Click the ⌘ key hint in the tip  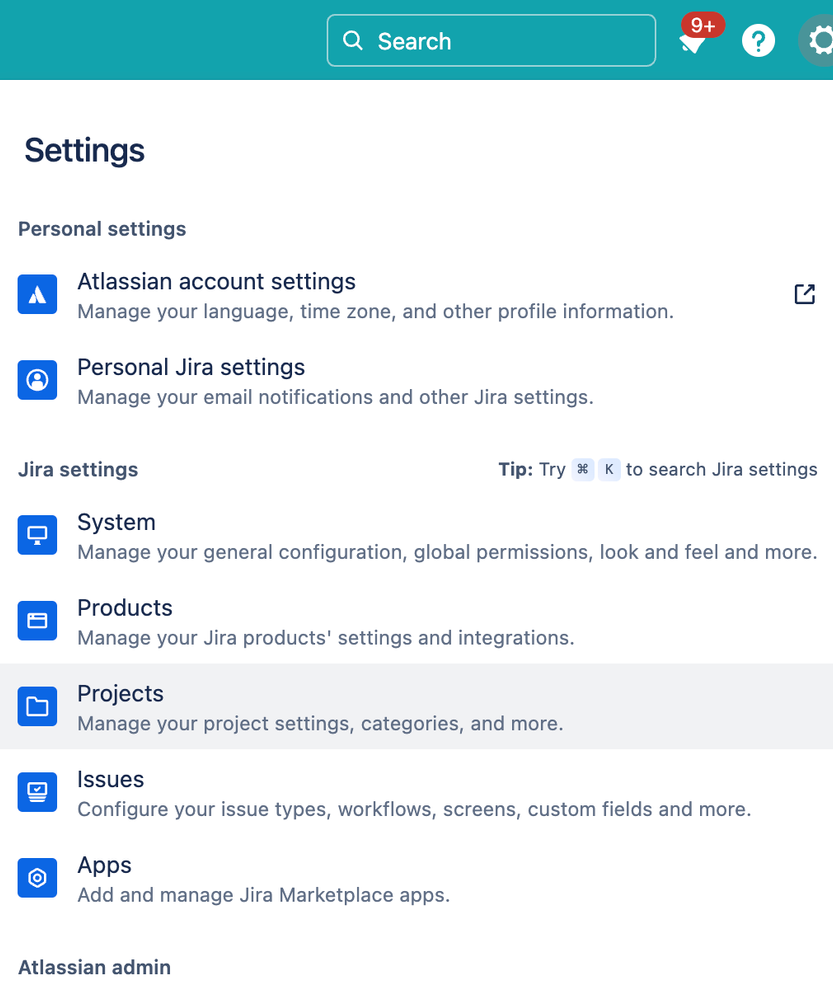click(583, 470)
